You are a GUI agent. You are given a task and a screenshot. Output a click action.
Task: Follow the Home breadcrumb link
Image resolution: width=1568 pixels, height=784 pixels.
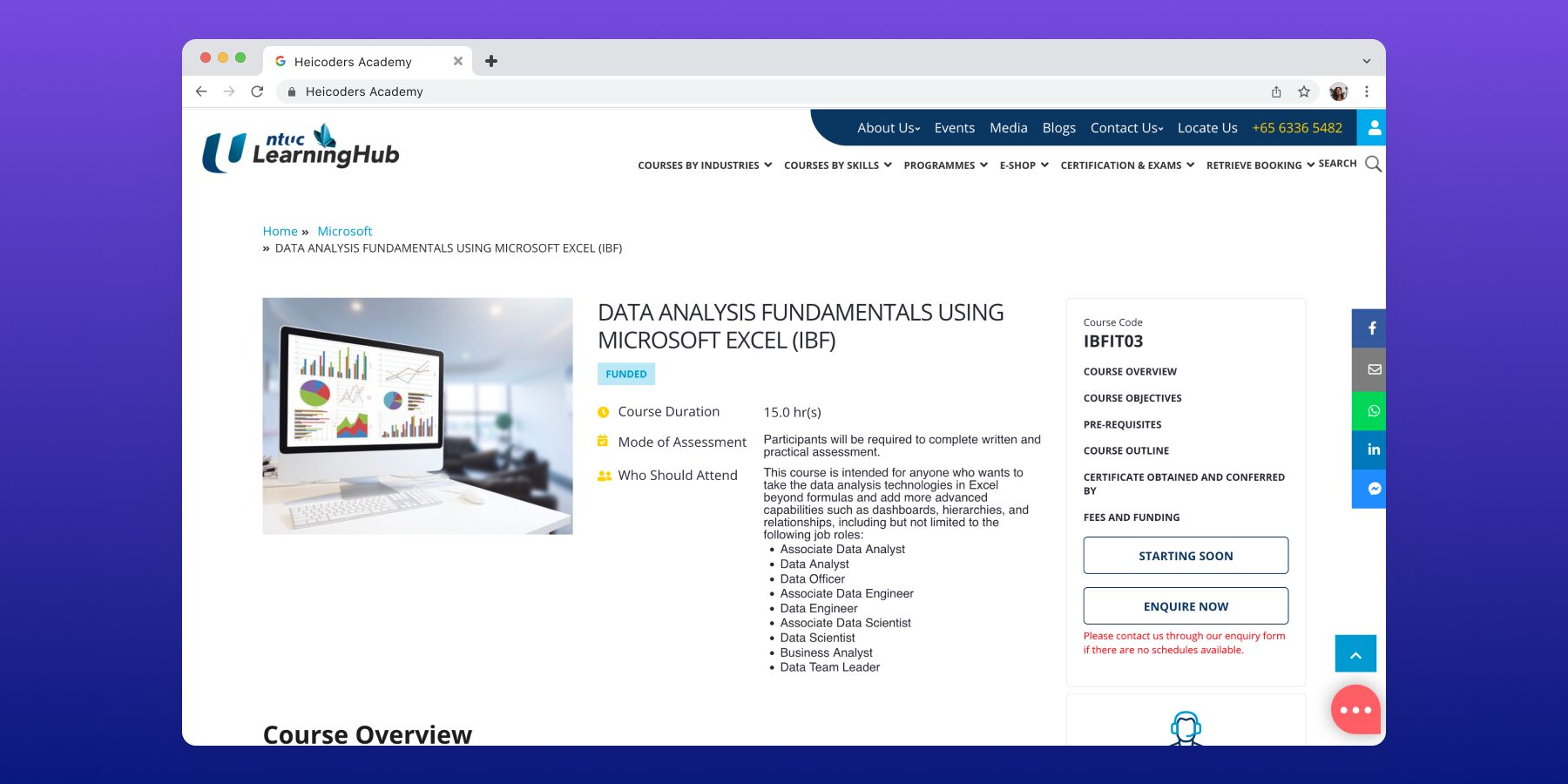click(280, 231)
